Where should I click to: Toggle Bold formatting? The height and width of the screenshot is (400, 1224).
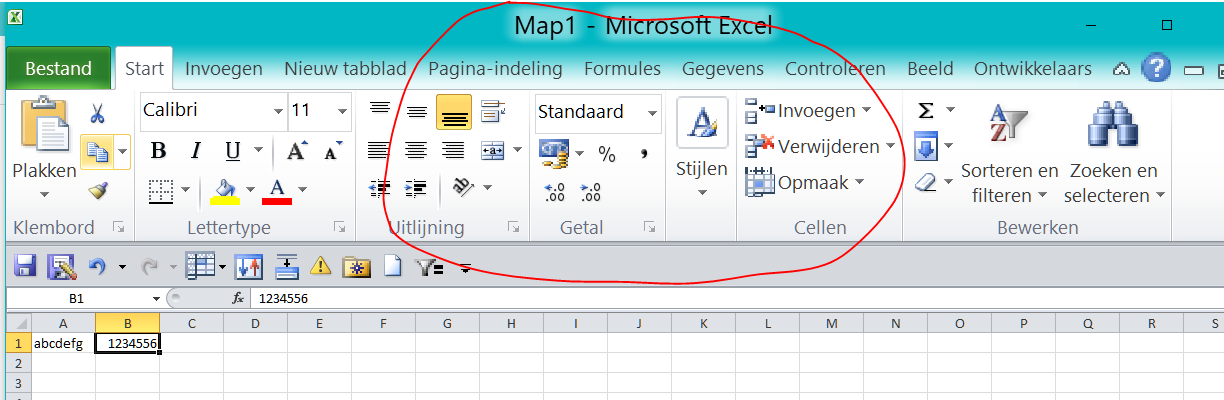[x=158, y=151]
